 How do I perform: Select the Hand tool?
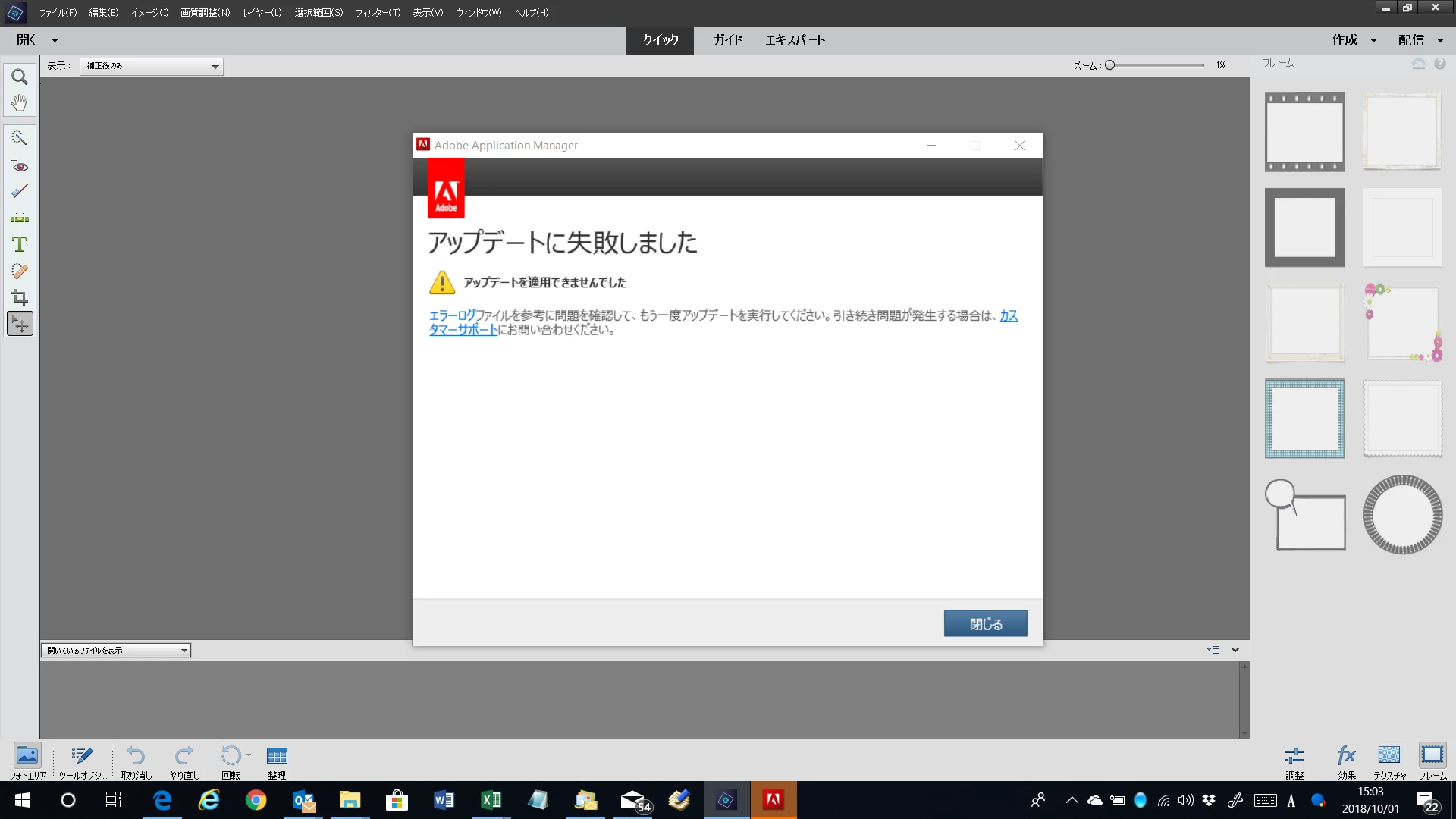click(x=20, y=102)
